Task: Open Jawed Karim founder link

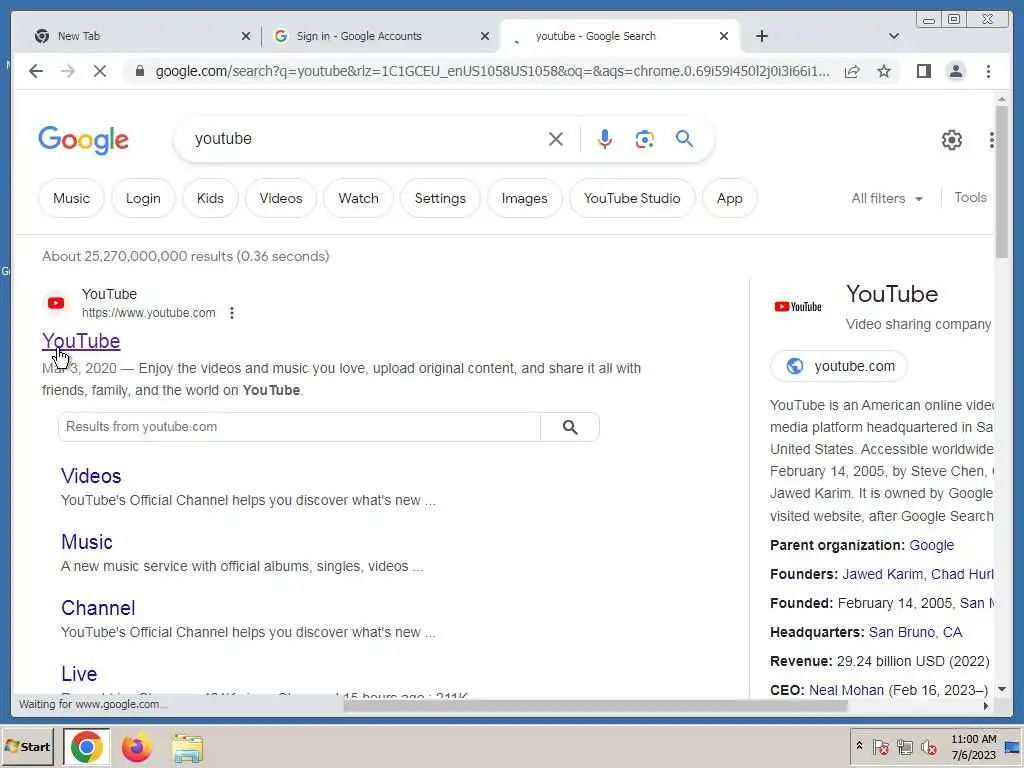Action: pyautogui.click(x=882, y=575)
